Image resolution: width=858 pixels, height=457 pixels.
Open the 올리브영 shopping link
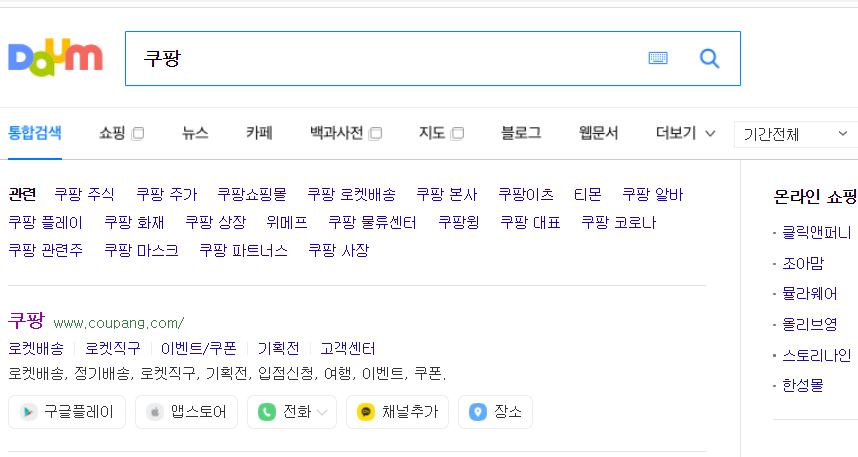pyautogui.click(x=809, y=325)
